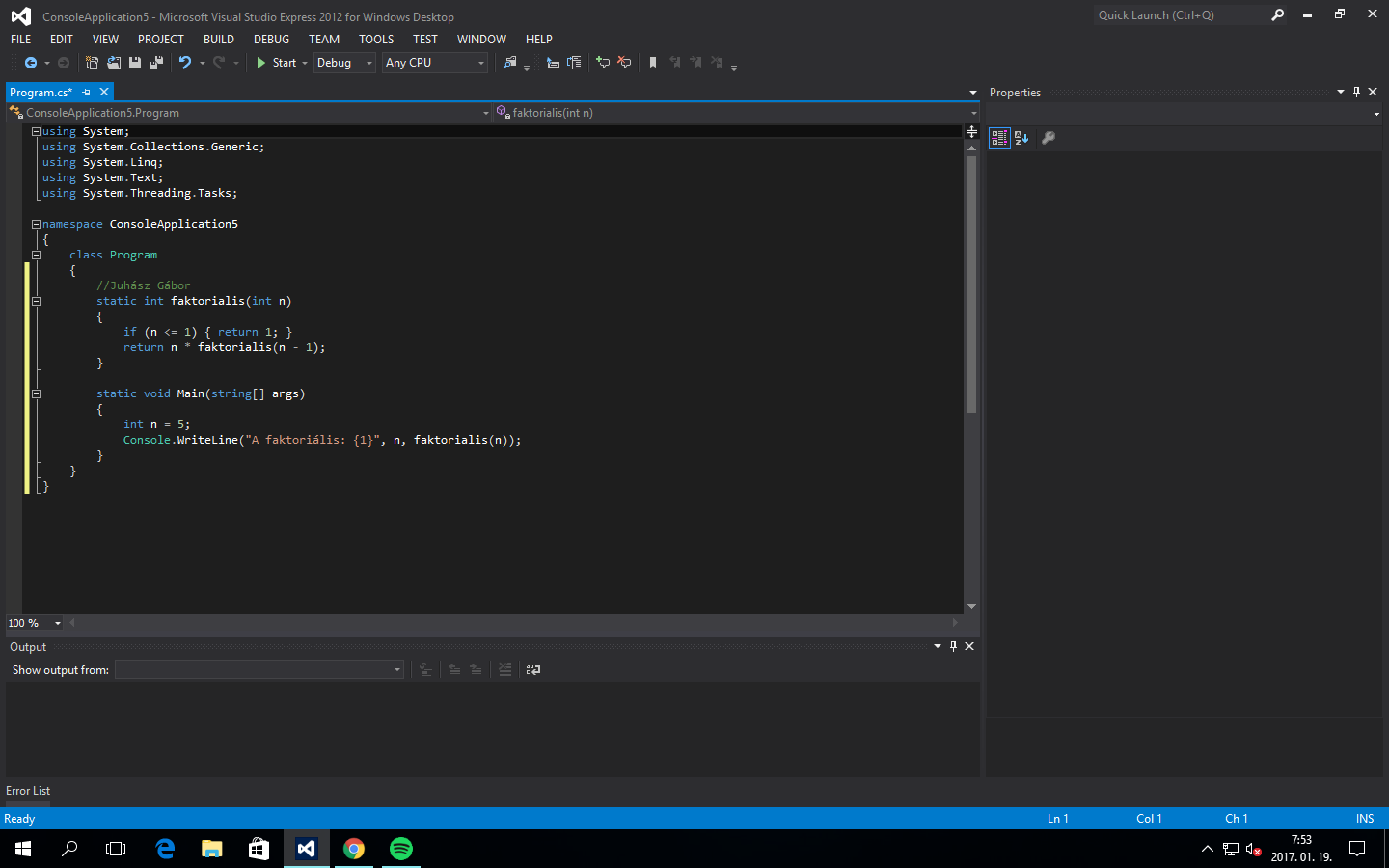Start debugging with the green Start button
Image resolution: width=1389 pixels, height=868 pixels.
pos(276,63)
